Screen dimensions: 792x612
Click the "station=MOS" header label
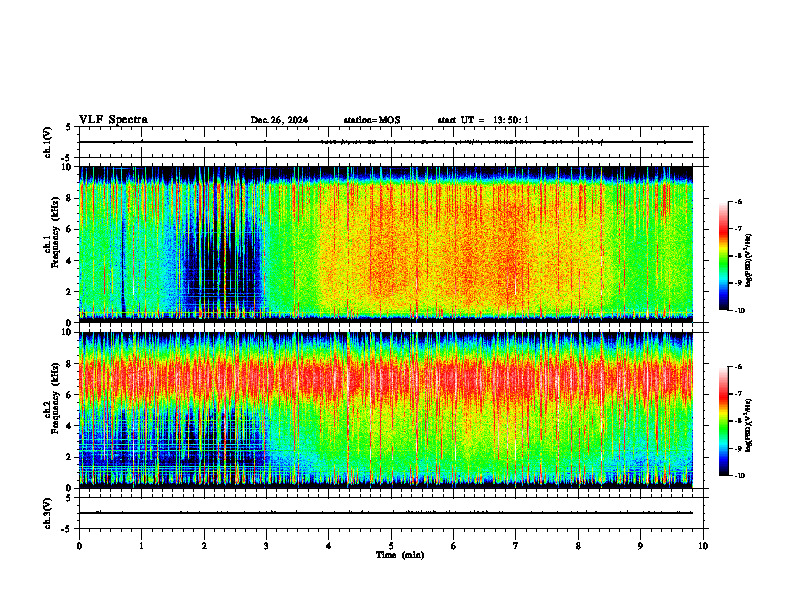[372, 120]
